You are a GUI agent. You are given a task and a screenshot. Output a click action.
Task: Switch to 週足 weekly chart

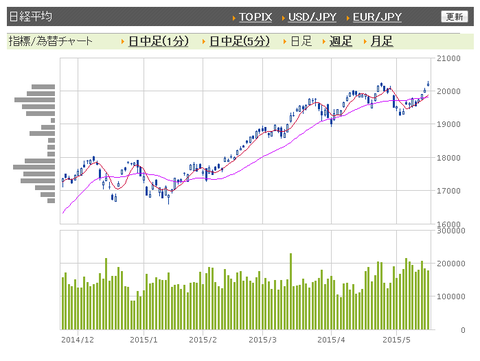[341, 41]
